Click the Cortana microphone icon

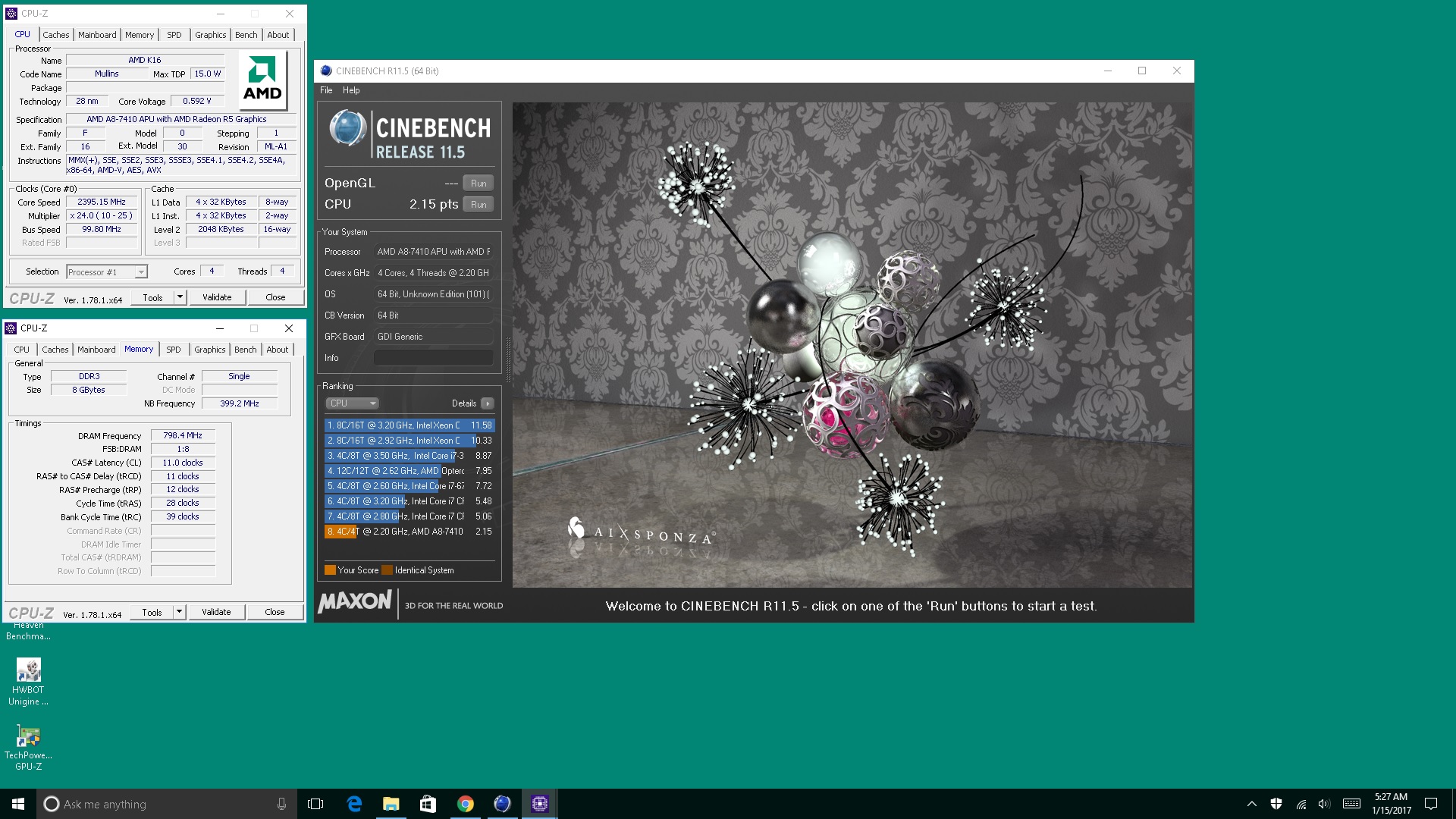281,804
